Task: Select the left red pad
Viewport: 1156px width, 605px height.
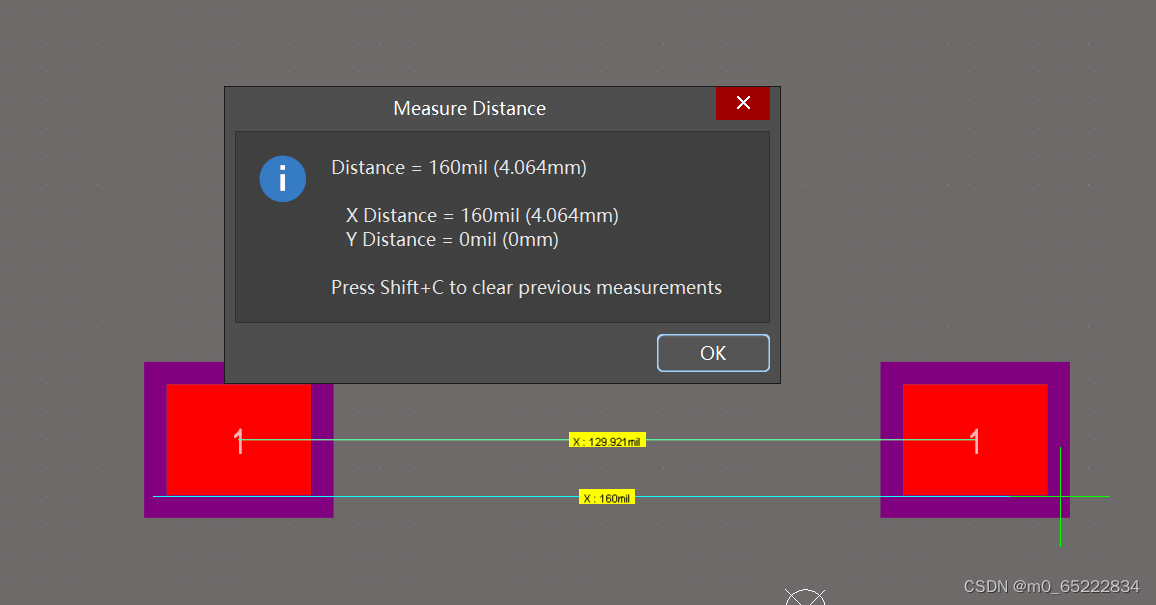Action: tap(238, 439)
